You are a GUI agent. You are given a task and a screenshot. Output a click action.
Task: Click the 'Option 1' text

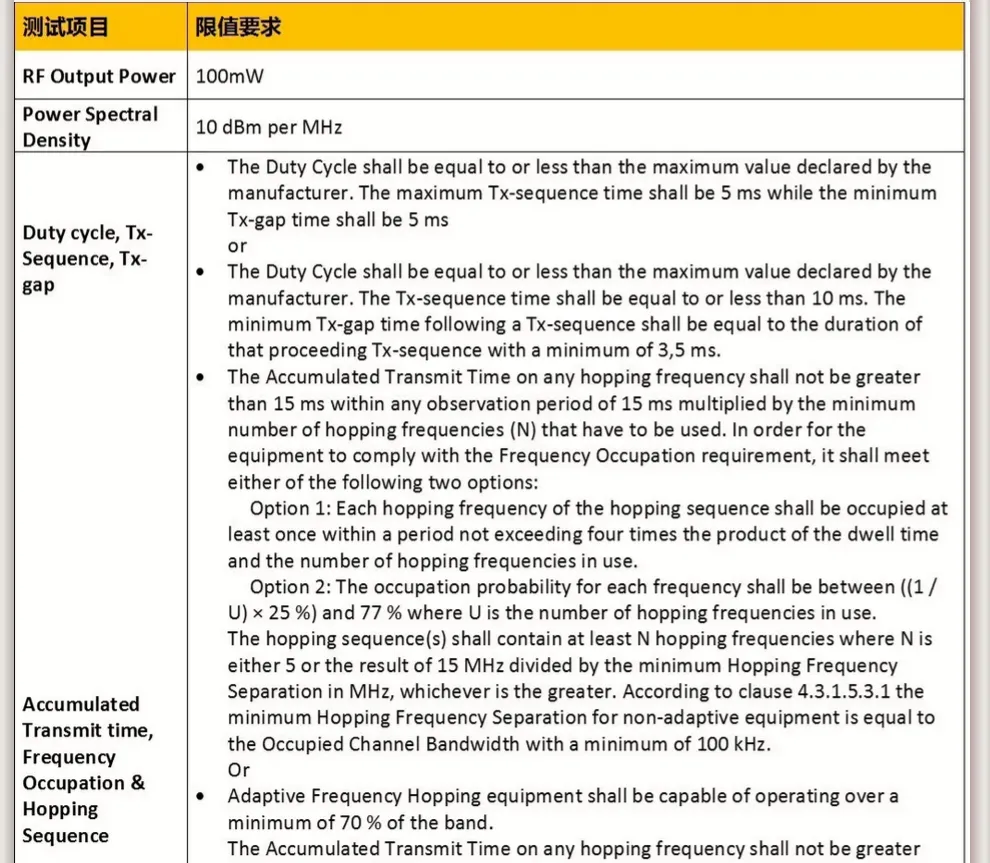coord(290,508)
